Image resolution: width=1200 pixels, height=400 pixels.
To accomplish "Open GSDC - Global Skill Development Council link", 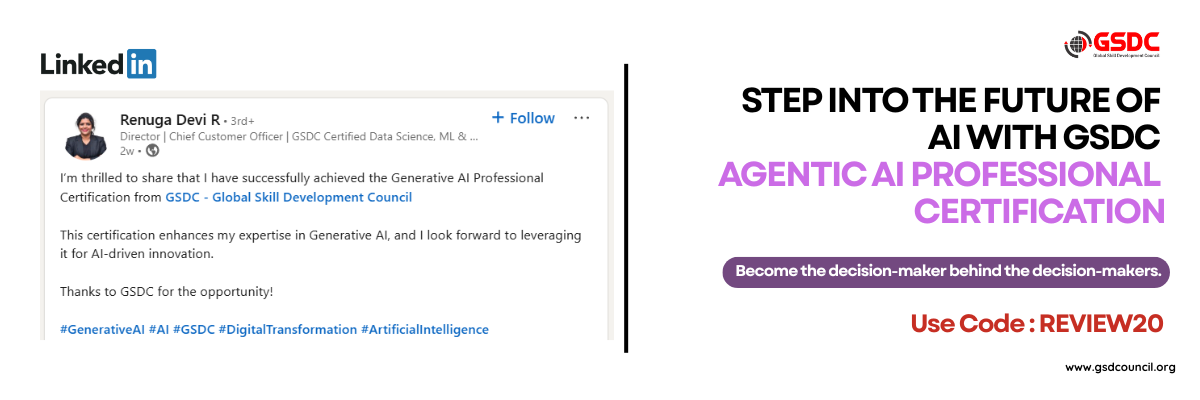I will pyautogui.click(x=288, y=197).
